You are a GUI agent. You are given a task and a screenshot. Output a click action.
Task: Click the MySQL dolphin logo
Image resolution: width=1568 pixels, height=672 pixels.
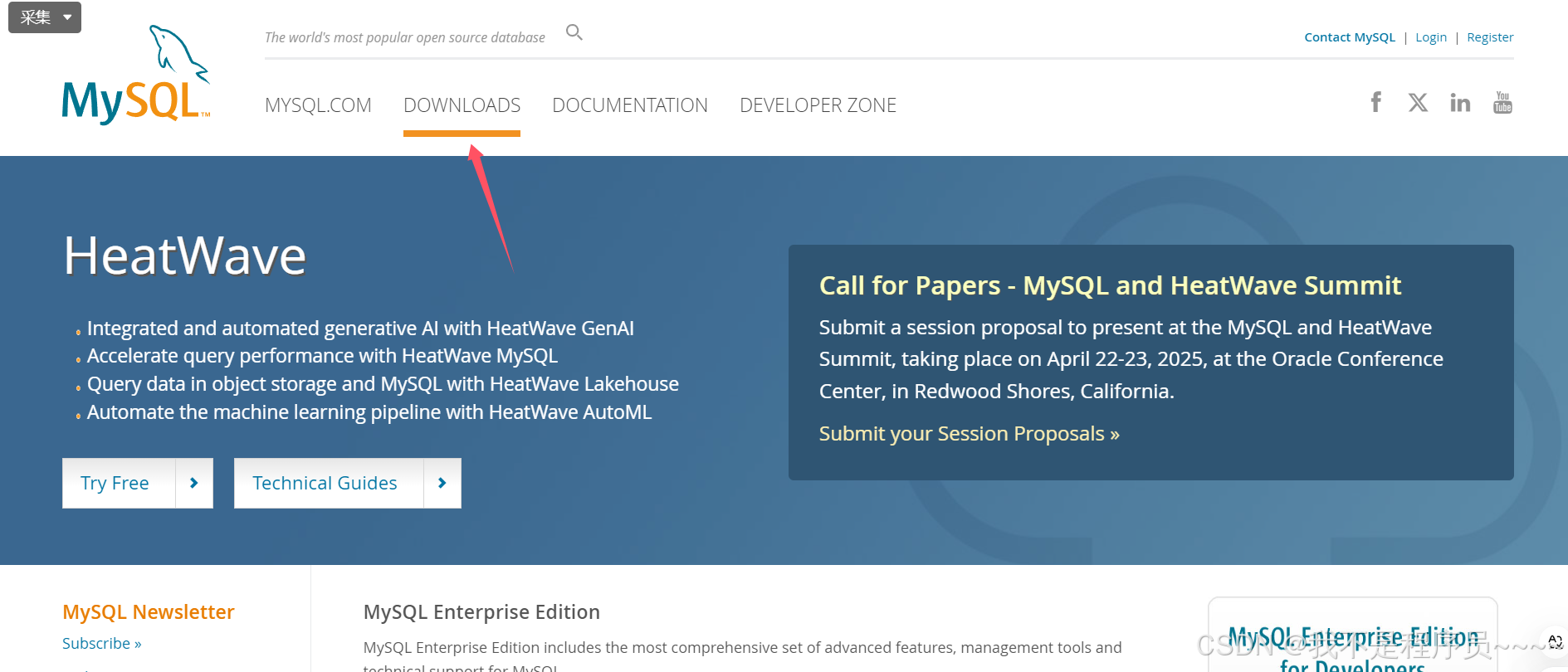click(136, 75)
